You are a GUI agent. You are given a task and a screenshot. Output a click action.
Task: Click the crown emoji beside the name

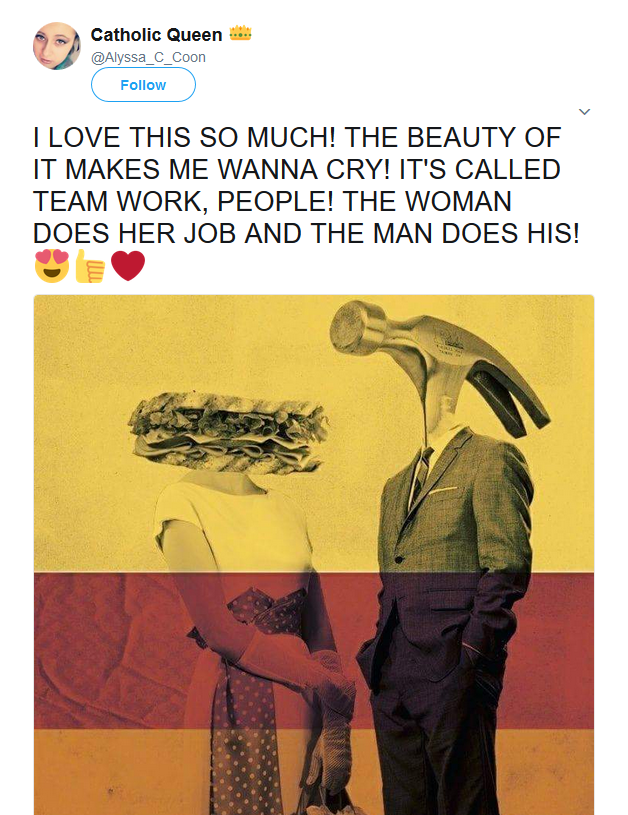tap(240, 34)
